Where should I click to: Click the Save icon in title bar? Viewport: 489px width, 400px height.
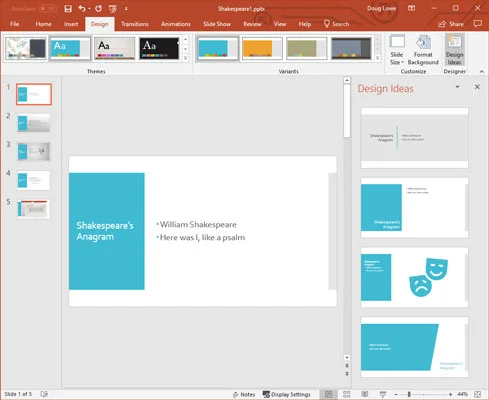(x=68, y=9)
